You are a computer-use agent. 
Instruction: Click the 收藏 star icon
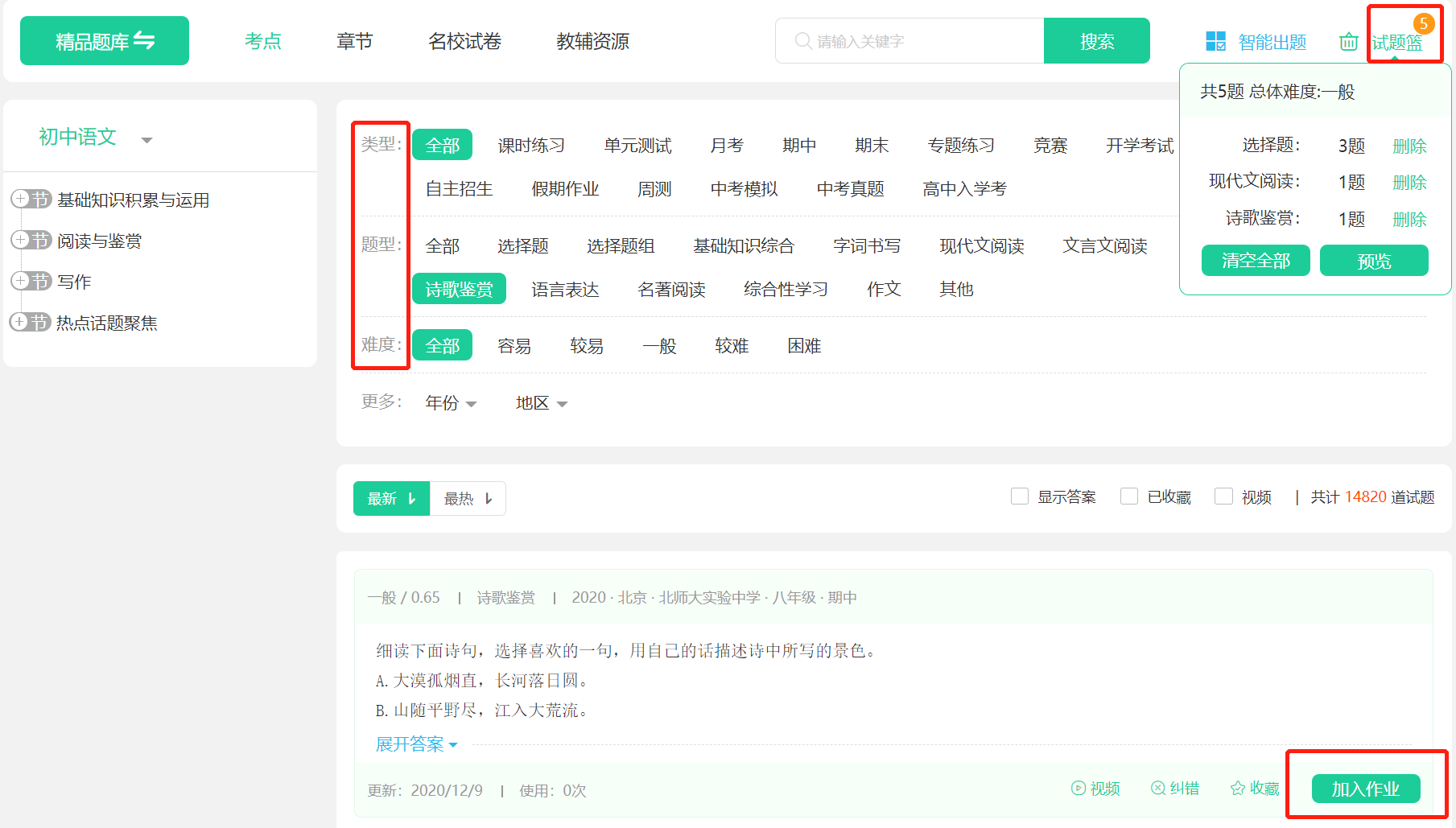point(1238,789)
